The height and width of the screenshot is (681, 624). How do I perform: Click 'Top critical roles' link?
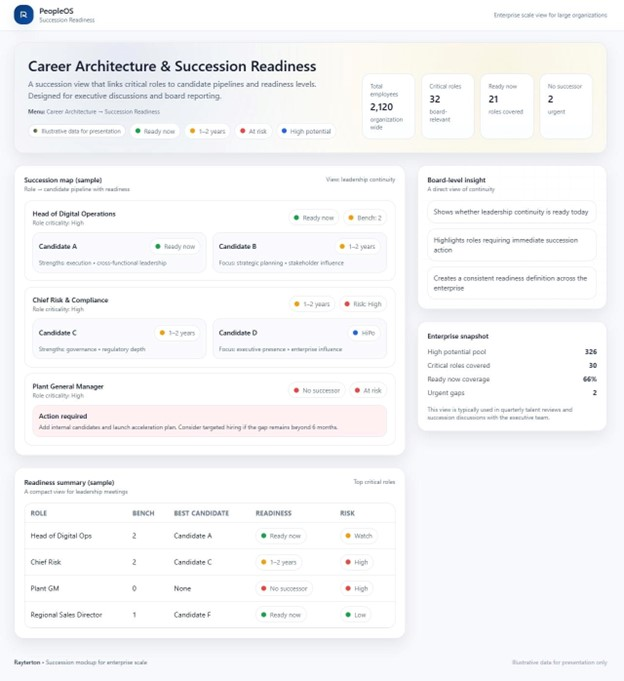tap(374, 482)
